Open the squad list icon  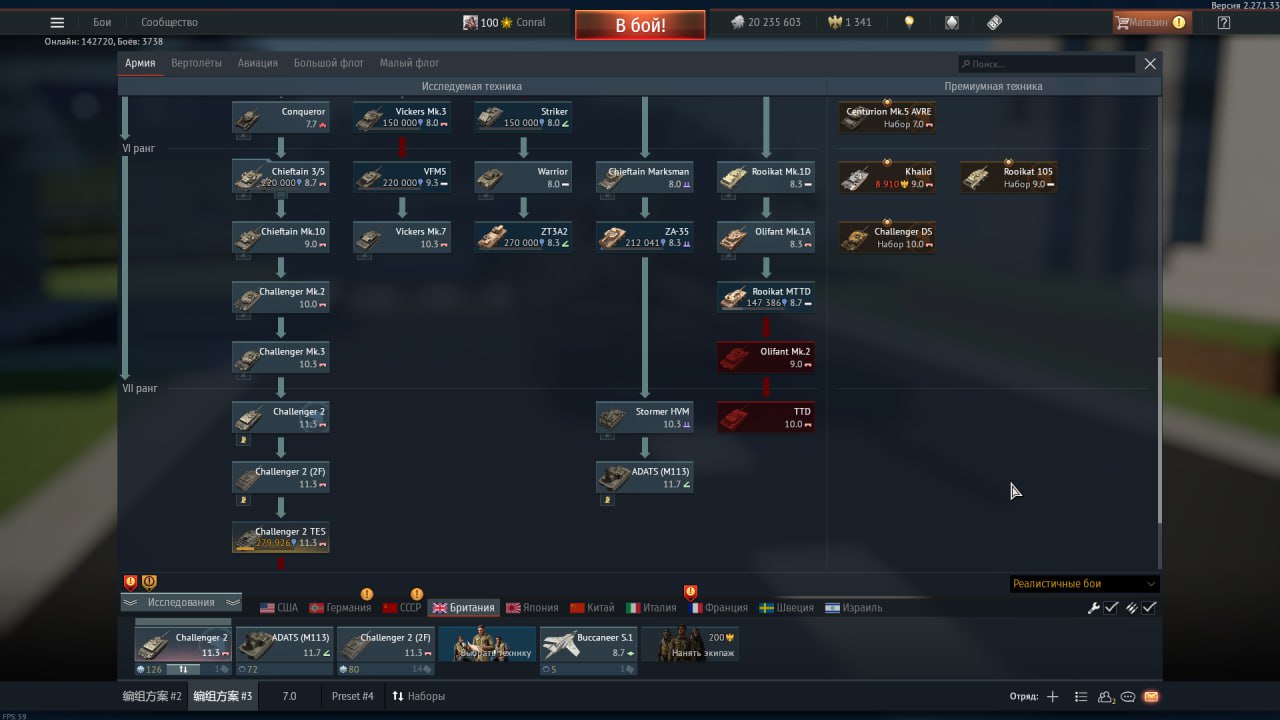coord(1081,697)
